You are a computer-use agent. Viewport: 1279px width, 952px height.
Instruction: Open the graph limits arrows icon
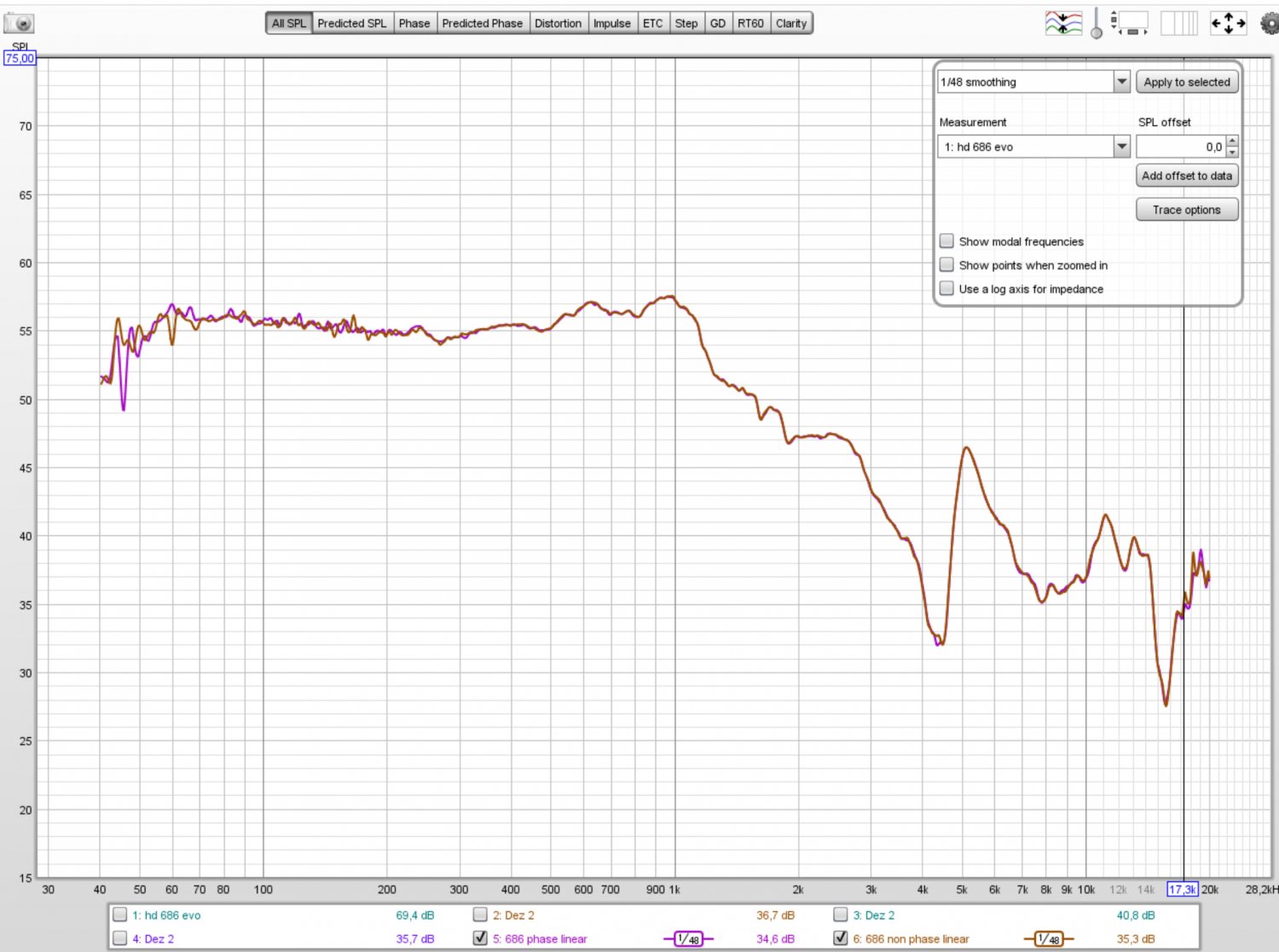tap(1228, 23)
